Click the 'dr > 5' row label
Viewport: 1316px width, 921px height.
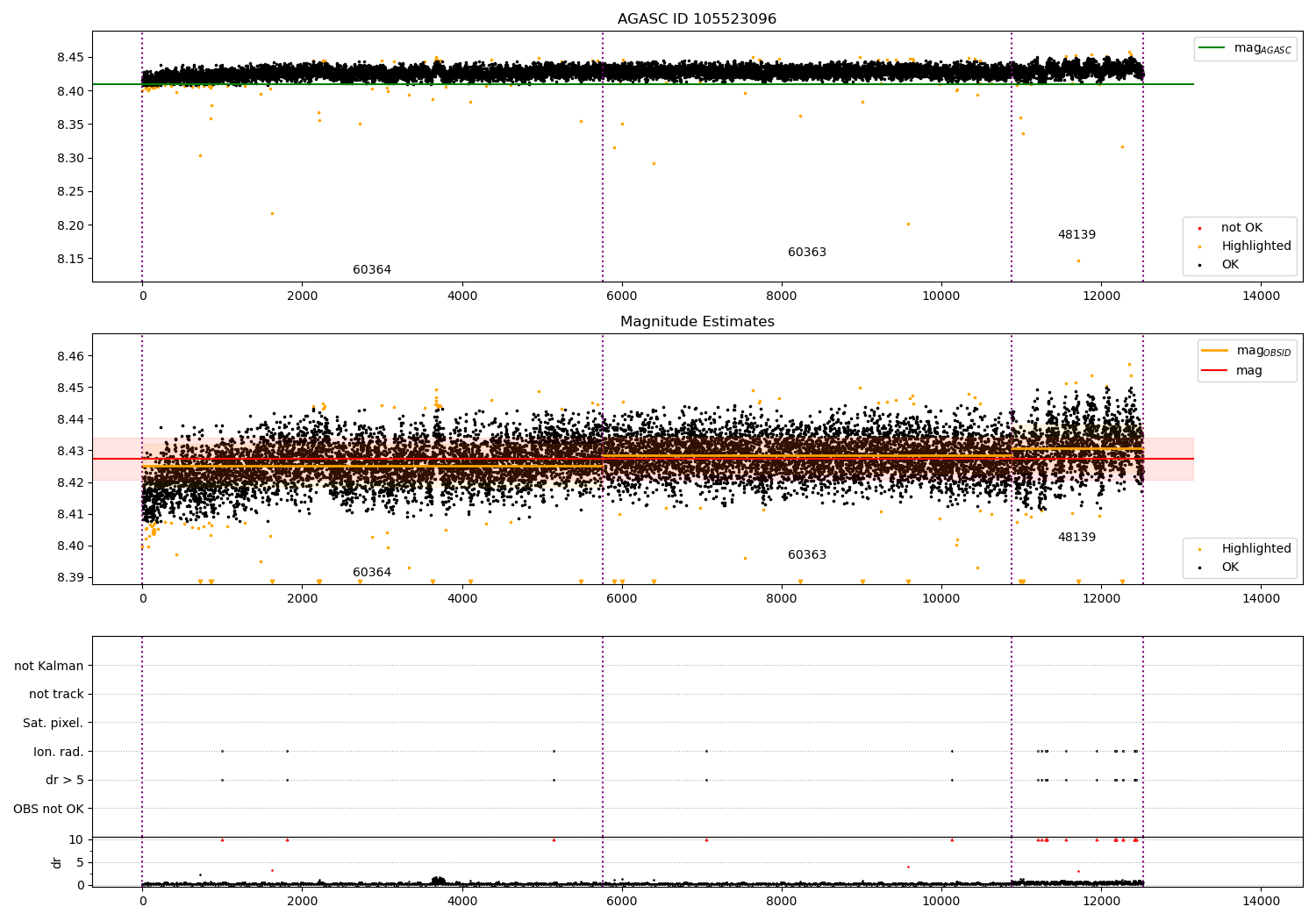click(65, 781)
